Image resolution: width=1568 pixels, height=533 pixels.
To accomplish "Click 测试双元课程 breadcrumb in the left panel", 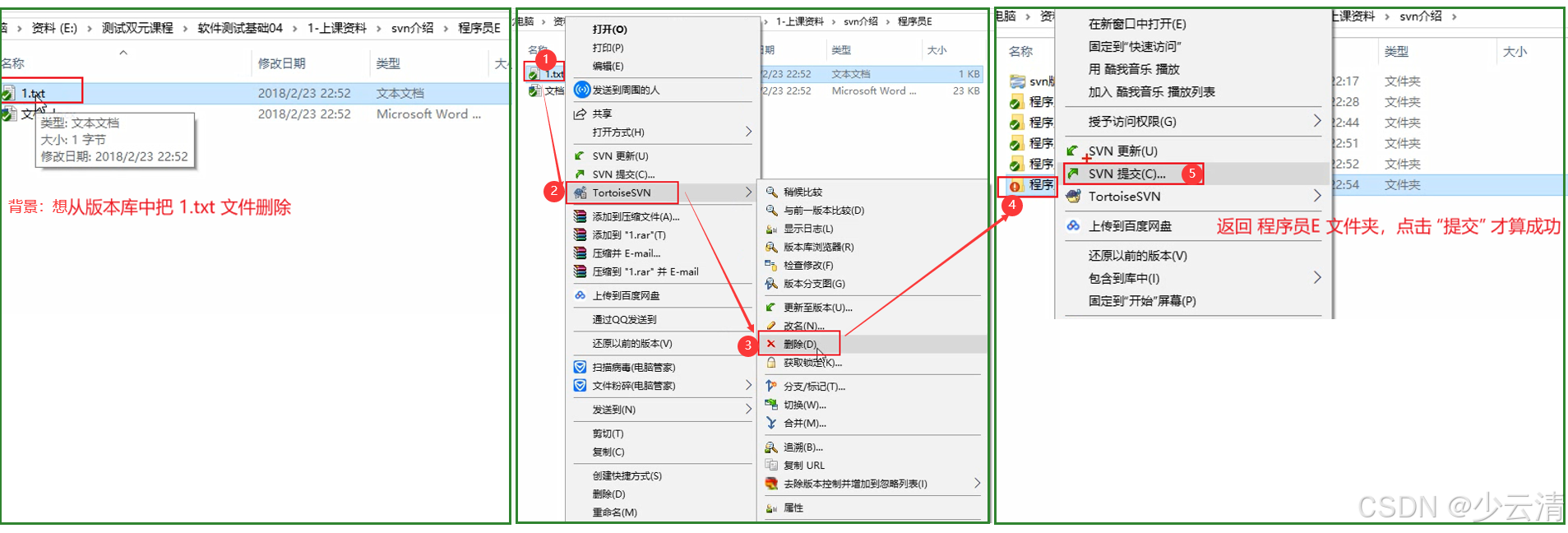I will (x=137, y=28).
